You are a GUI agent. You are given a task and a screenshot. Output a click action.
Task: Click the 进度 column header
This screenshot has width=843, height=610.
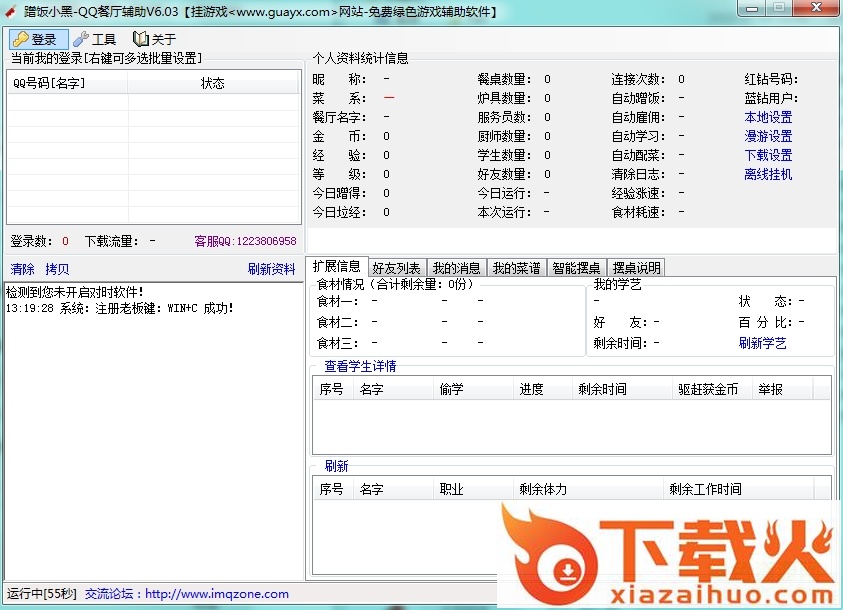[x=543, y=389]
